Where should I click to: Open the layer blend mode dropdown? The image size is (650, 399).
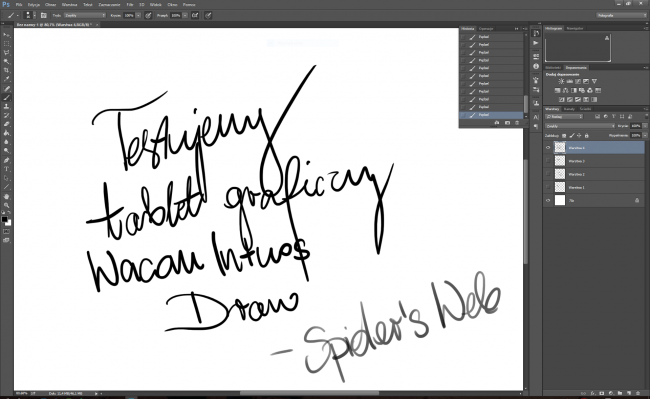pyautogui.click(x=580, y=126)
